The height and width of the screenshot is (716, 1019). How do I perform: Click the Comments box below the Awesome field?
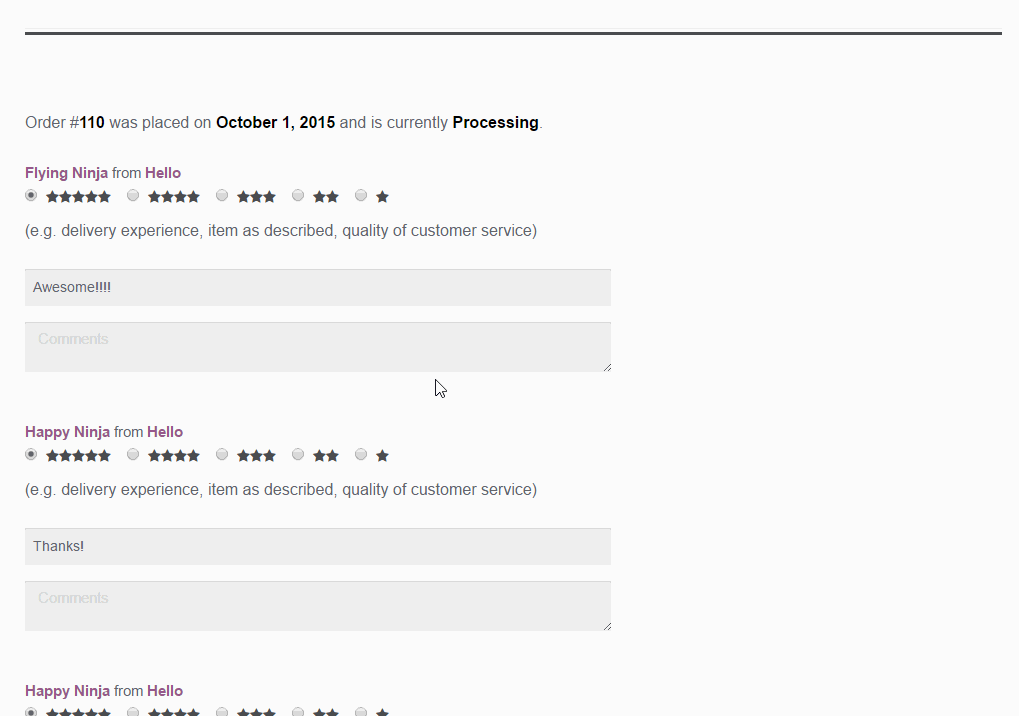(318, 347)
